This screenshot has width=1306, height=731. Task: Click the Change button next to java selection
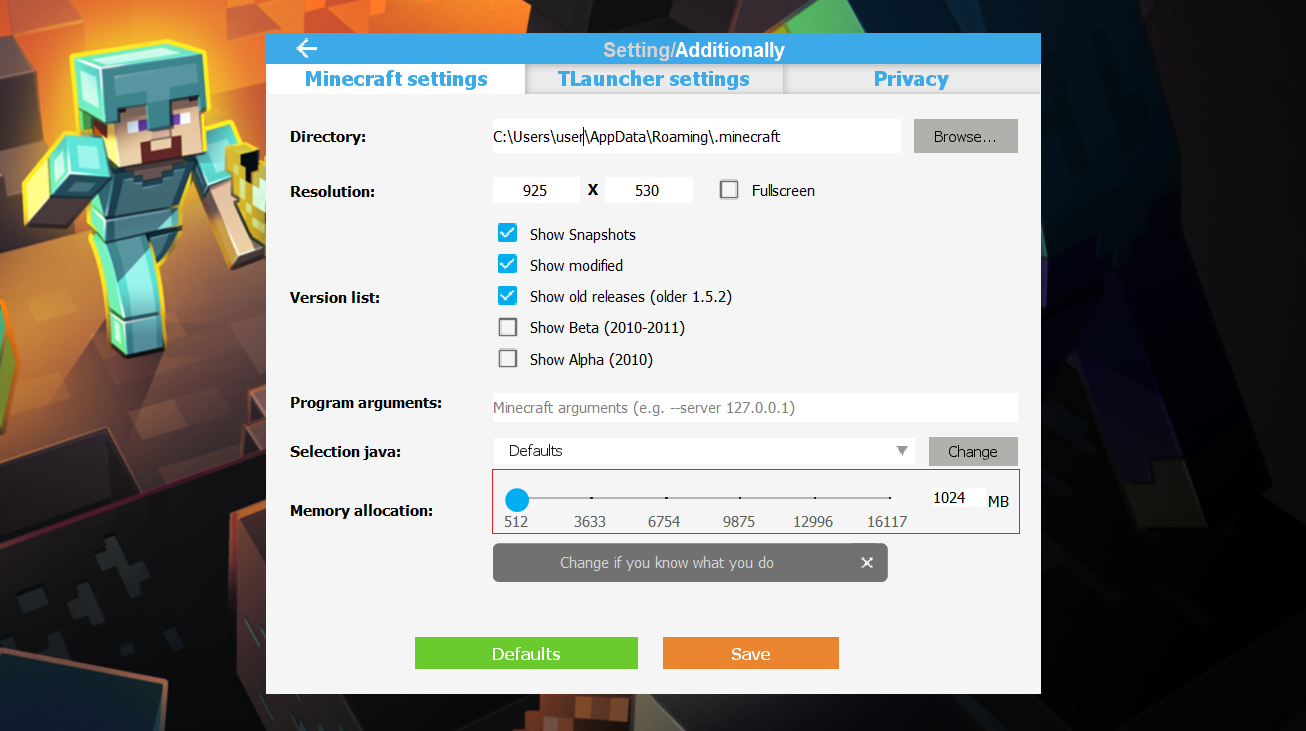click(973, 451)
